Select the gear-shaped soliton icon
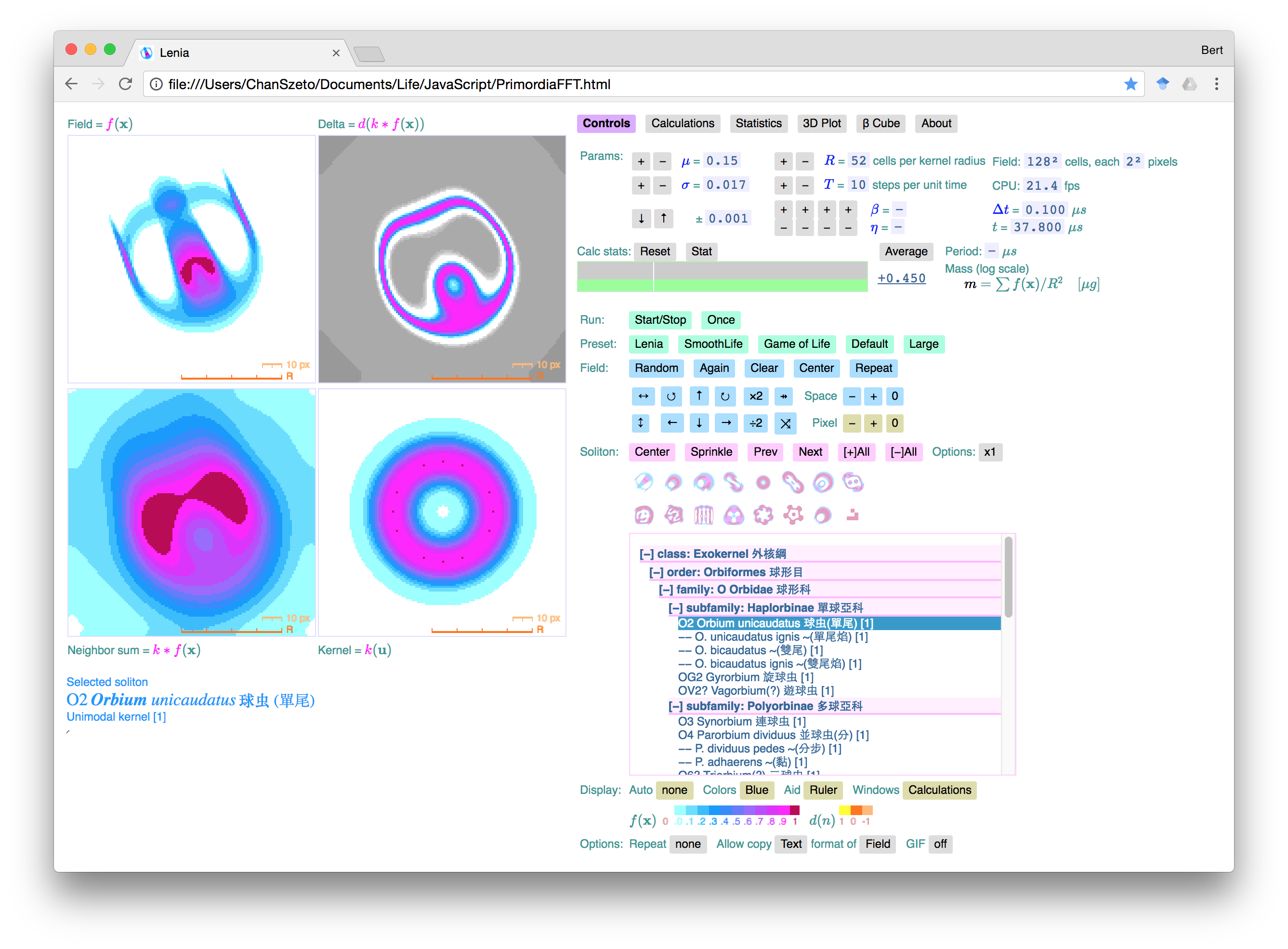 [793, 514]
